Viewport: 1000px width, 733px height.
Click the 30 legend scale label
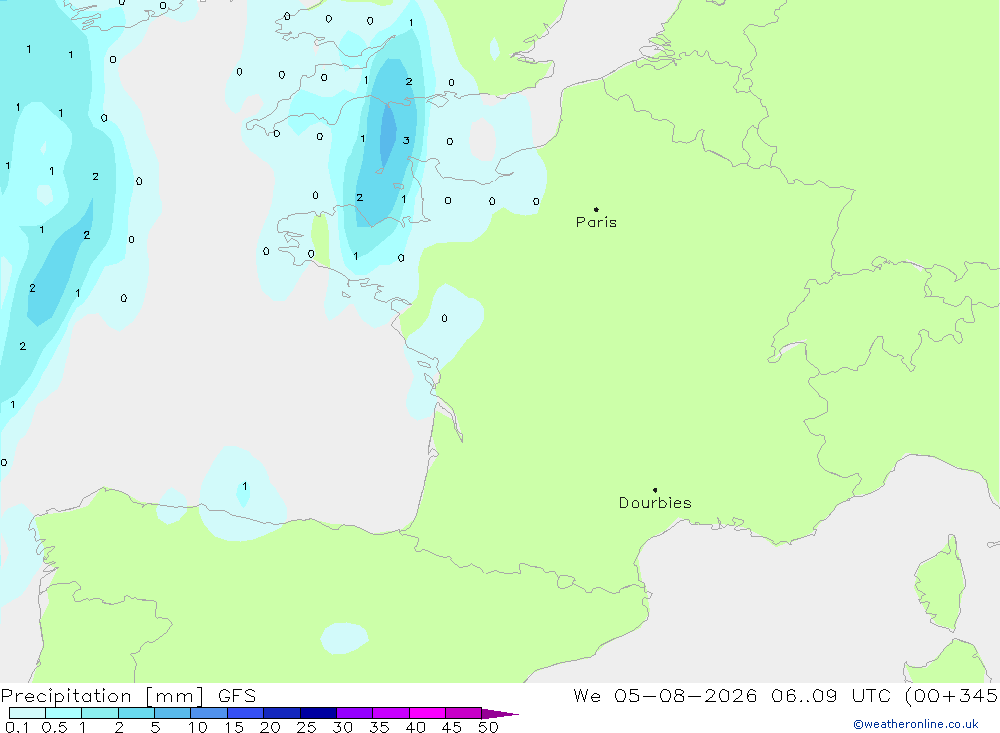point(343,727)
